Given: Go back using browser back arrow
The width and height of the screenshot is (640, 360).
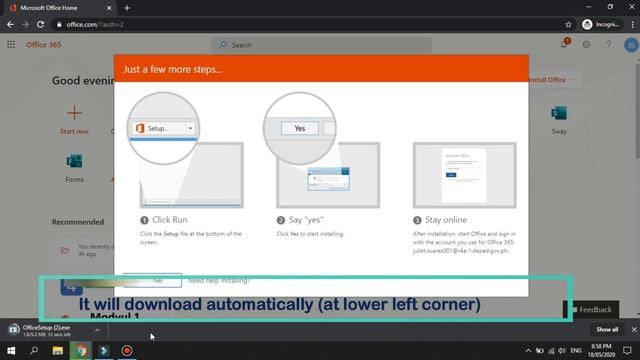Looking at the screenshot, I should tap(10, 24).
